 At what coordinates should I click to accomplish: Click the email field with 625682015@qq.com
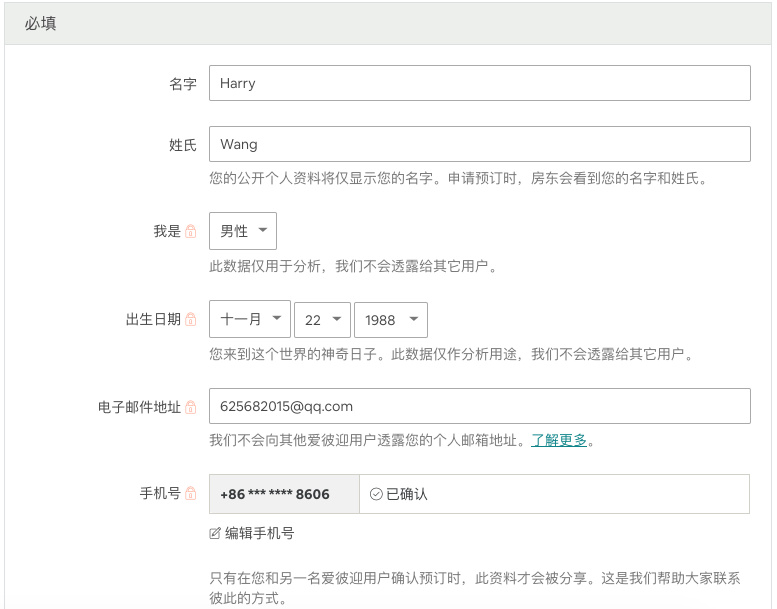point(479,406)
